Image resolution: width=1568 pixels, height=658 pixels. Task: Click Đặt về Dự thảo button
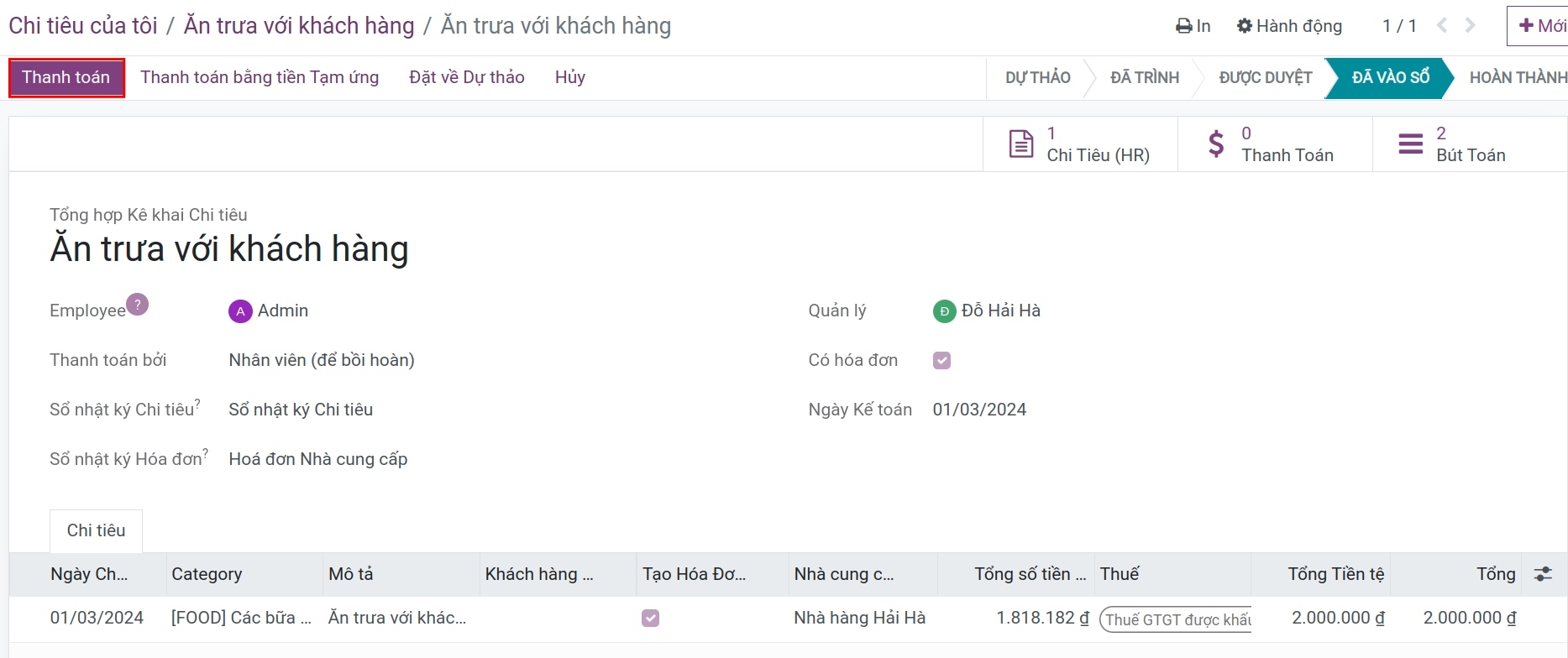(467, 77)
